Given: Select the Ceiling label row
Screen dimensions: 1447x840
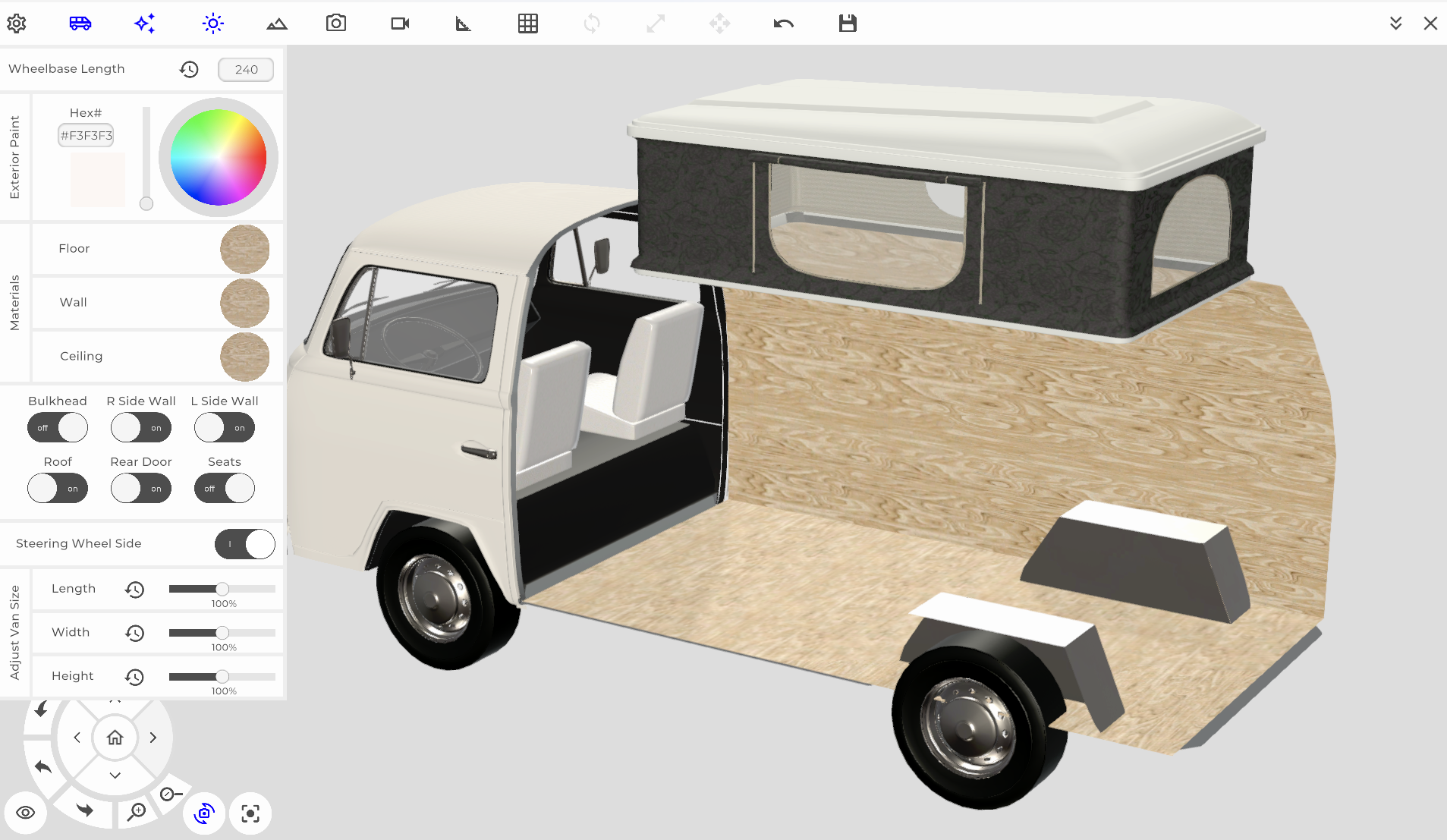Looking at the screenshot, I should 157,357.
